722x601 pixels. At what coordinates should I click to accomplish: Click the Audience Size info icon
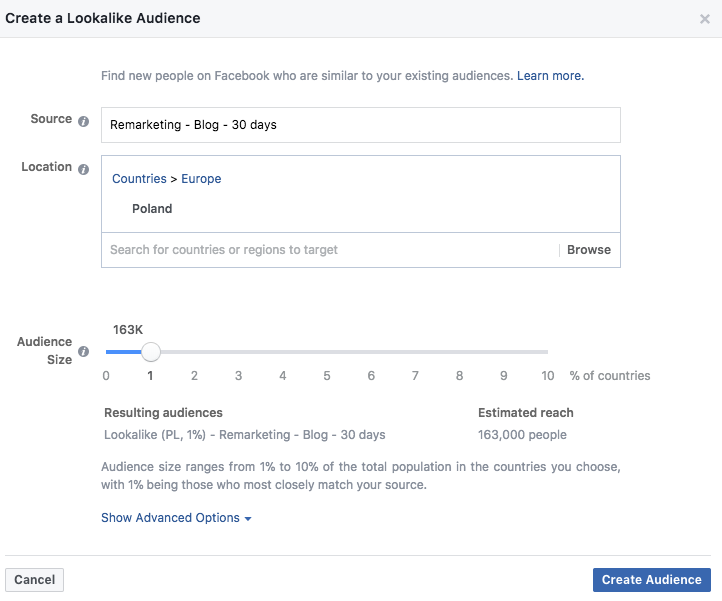pyautogui.click(x=84, y=352)
